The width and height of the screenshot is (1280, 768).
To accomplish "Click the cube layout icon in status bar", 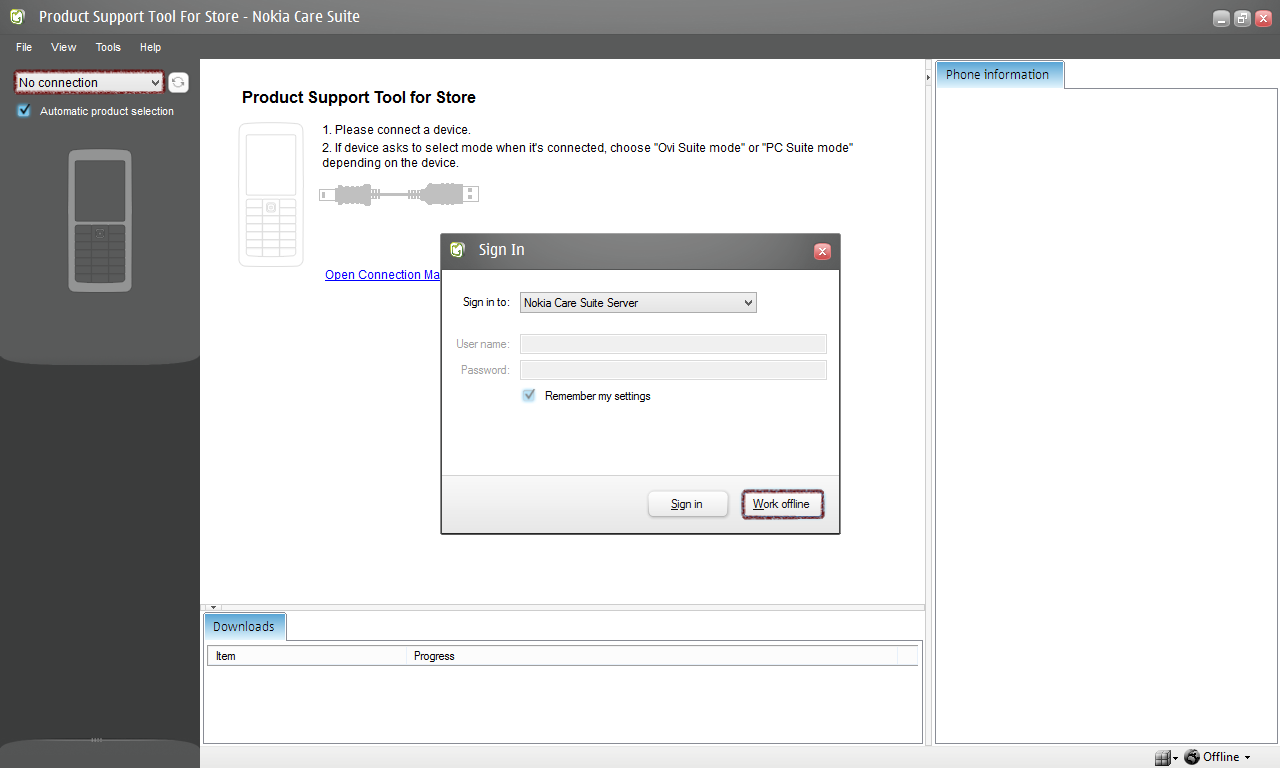I will coord(1161,758).
